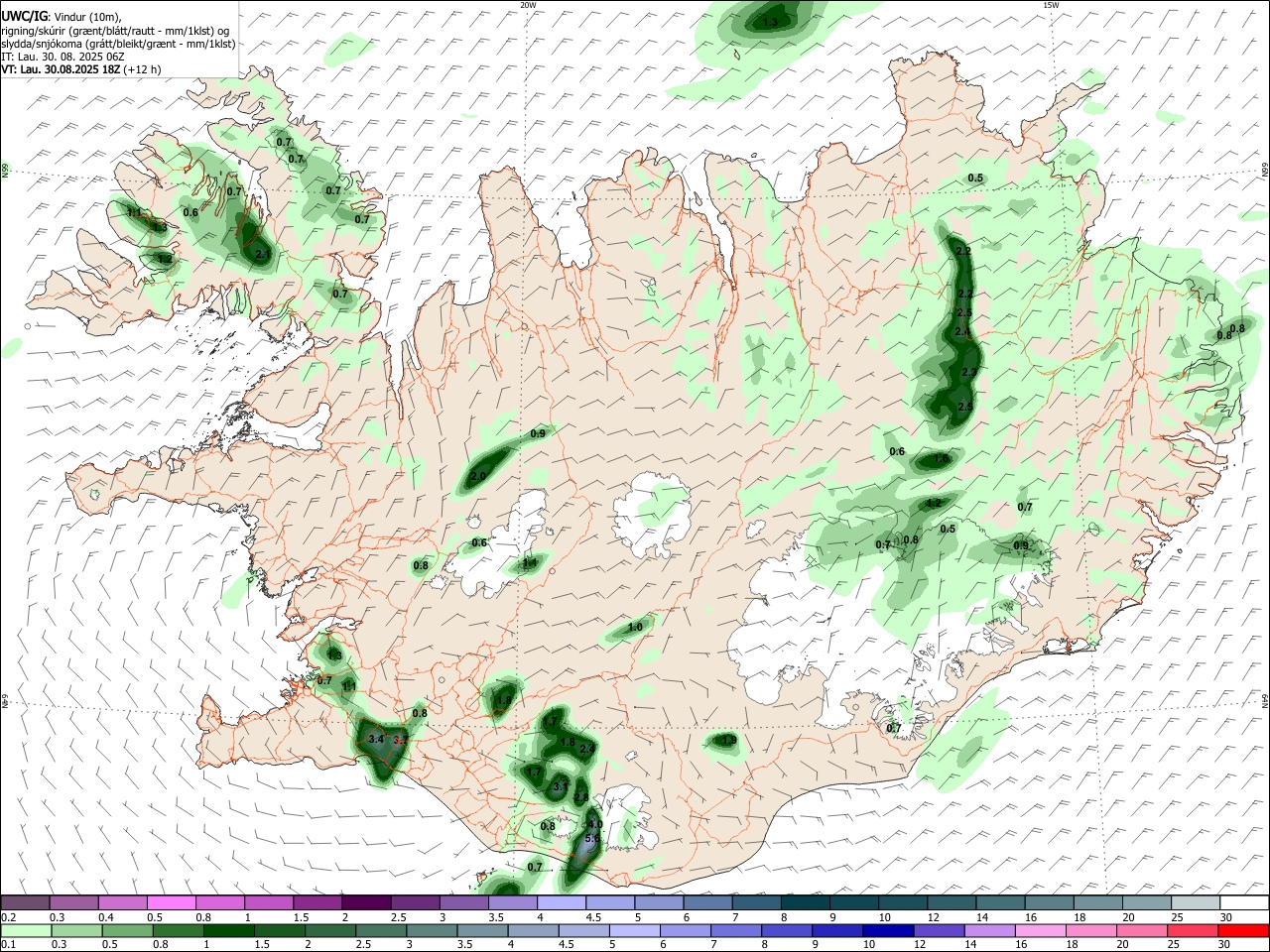Click the 5.6 precipitation value on south coast

[x=592, y=839]
